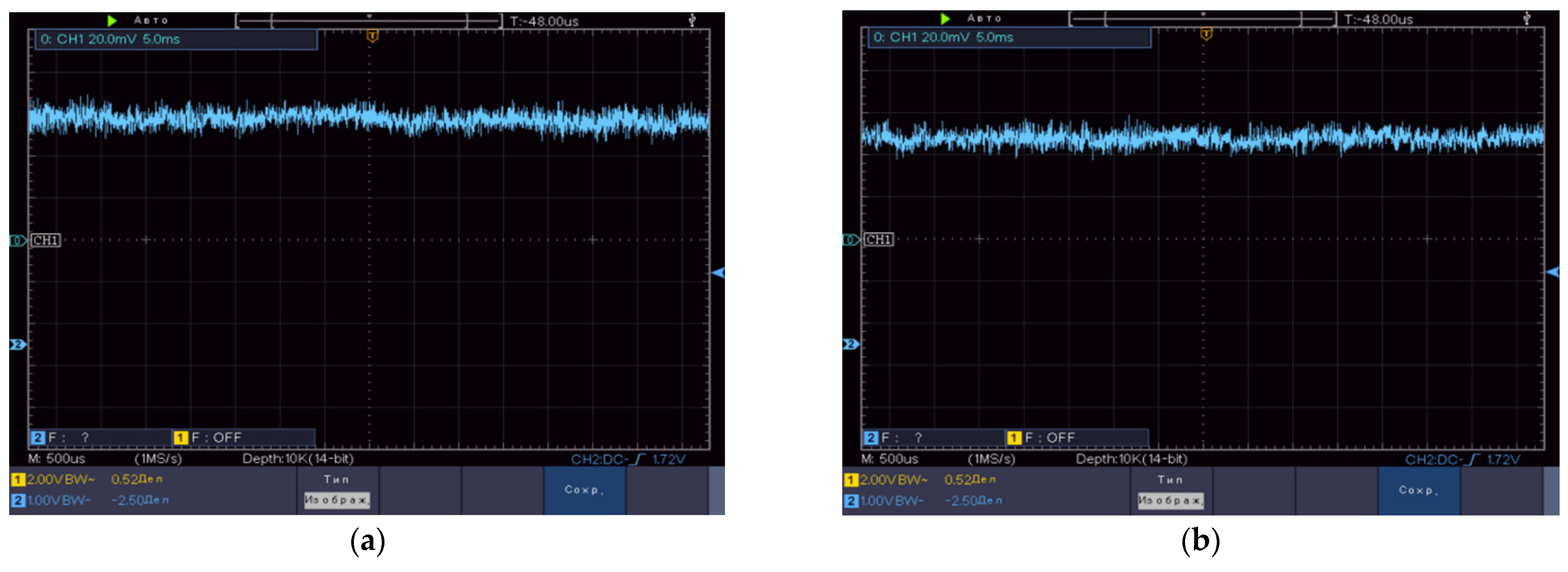Click '0: CH1 20.0mV 5.0ms' label in screen (b)
Screen dimensions: 1568x572
pos(944,38)
